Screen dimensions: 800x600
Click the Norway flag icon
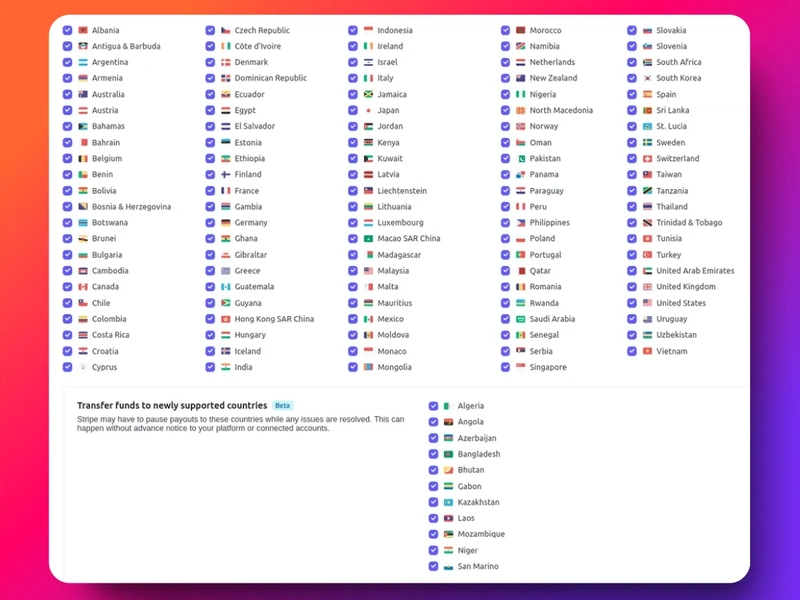pyautogui.click(x=520, y=126)
